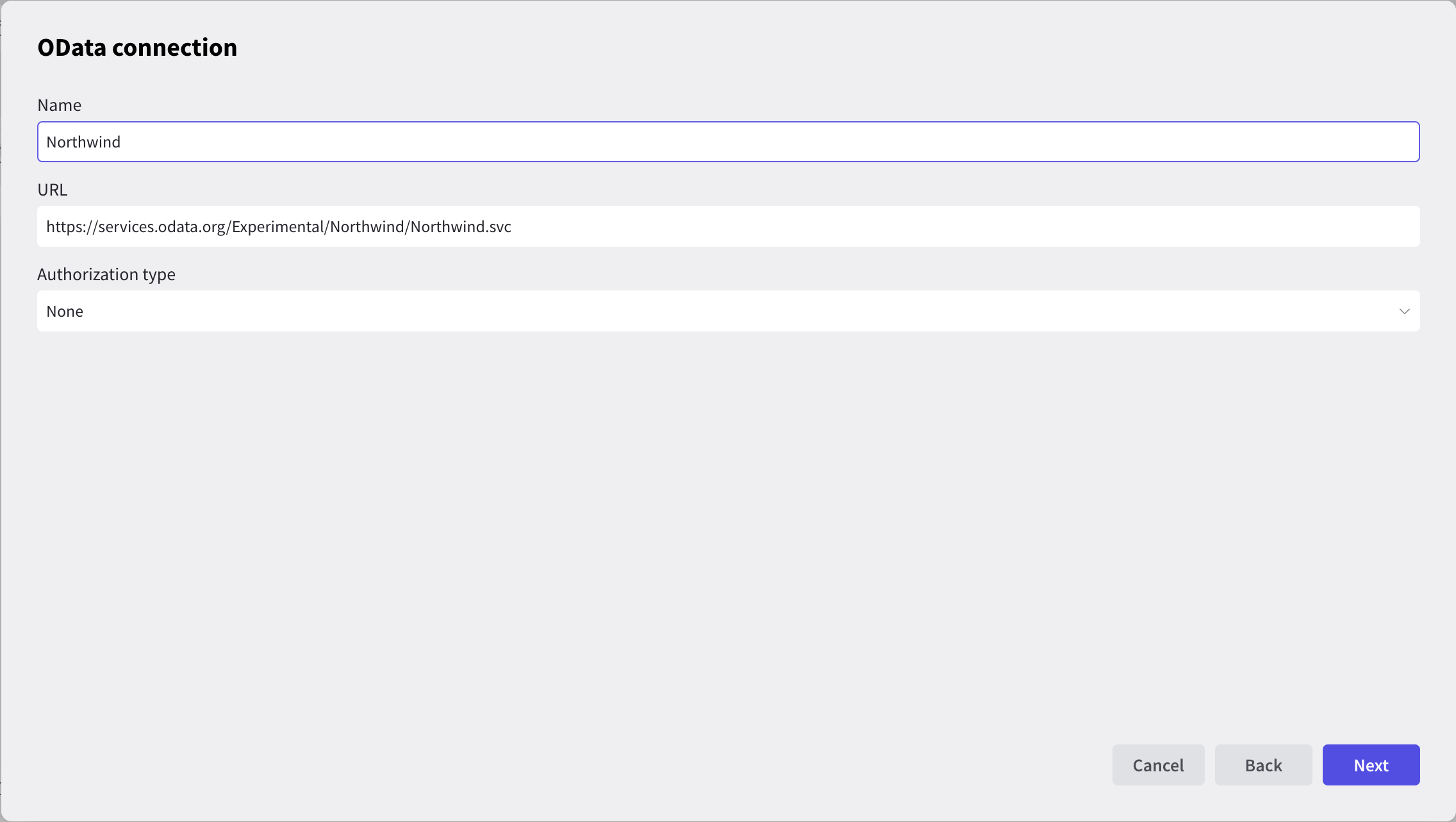Click the URL label

[53, 190]
